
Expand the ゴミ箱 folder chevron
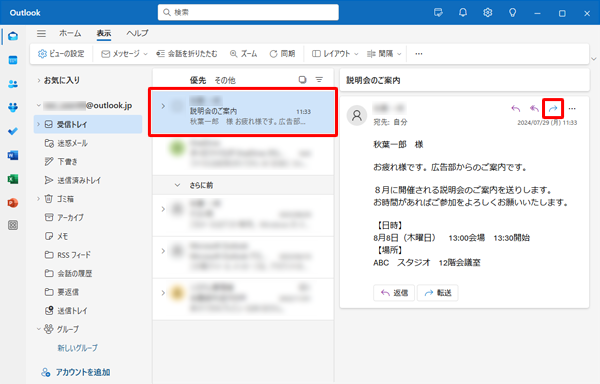pyautogui.click(x=39, y=199)
